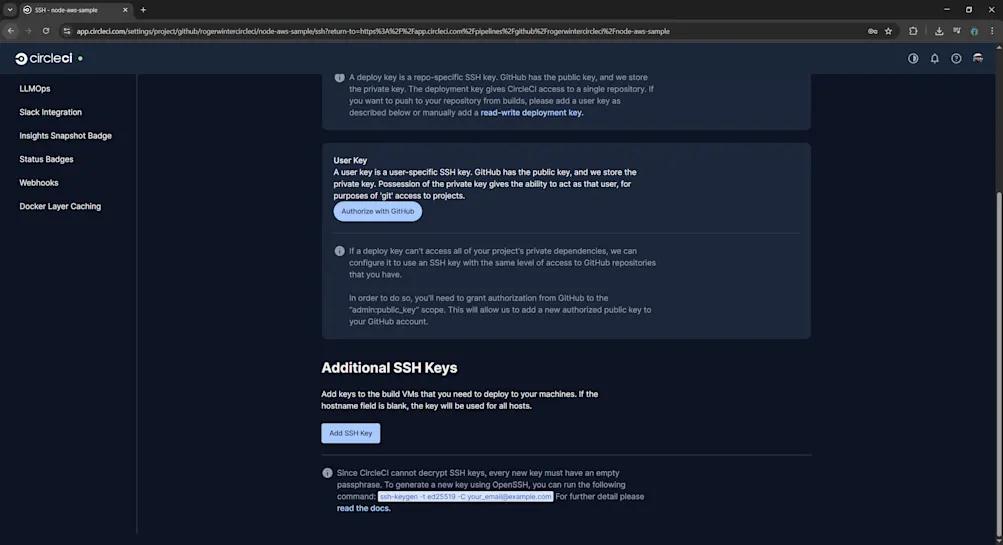Screen dimensions: 1003x545
Task: Open the read-write deployment key link
Action: (531, 113)
